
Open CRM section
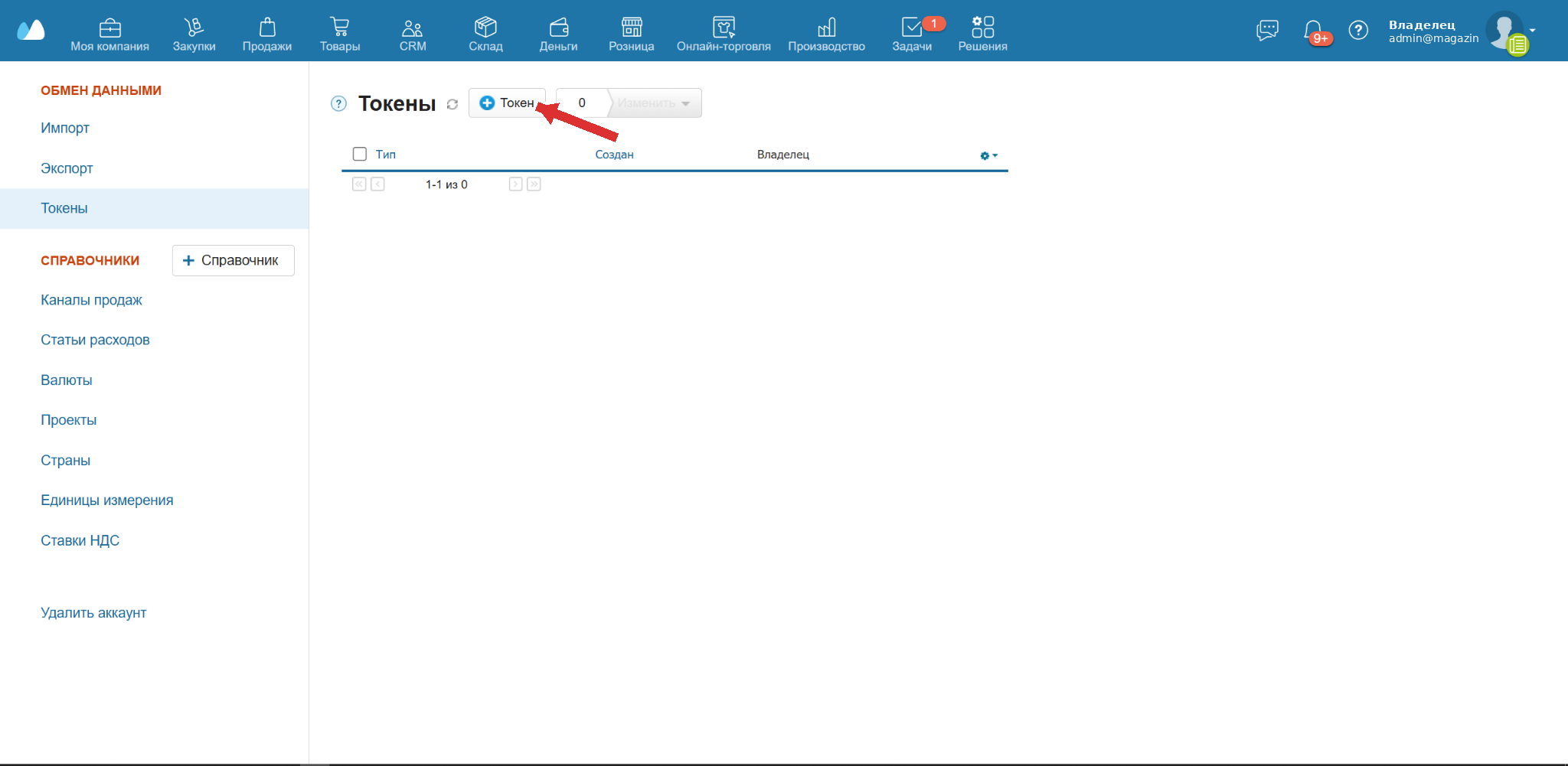(413, 34)
